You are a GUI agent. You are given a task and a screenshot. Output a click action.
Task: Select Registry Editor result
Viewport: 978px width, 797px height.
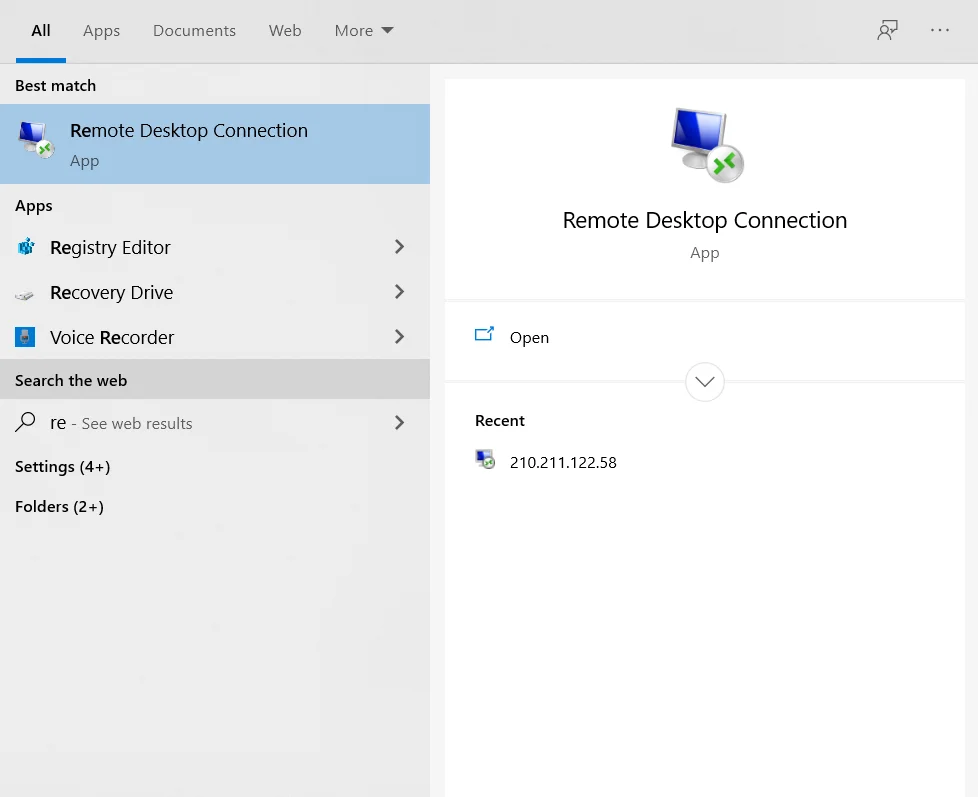(215, 247)
